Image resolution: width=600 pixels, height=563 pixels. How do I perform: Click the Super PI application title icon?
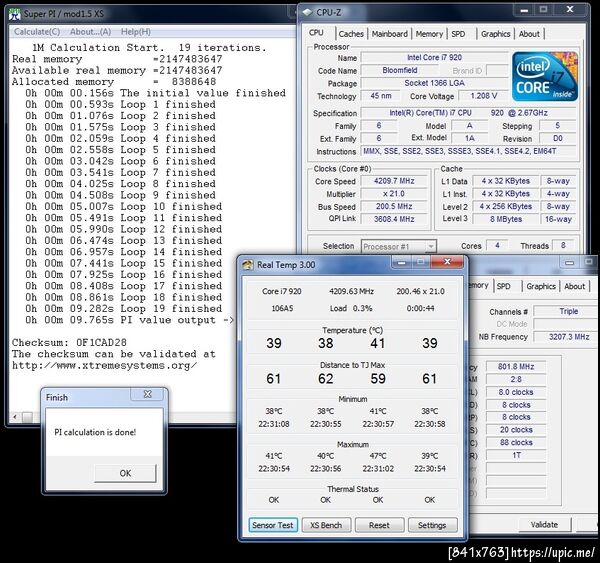click(15, 14)
